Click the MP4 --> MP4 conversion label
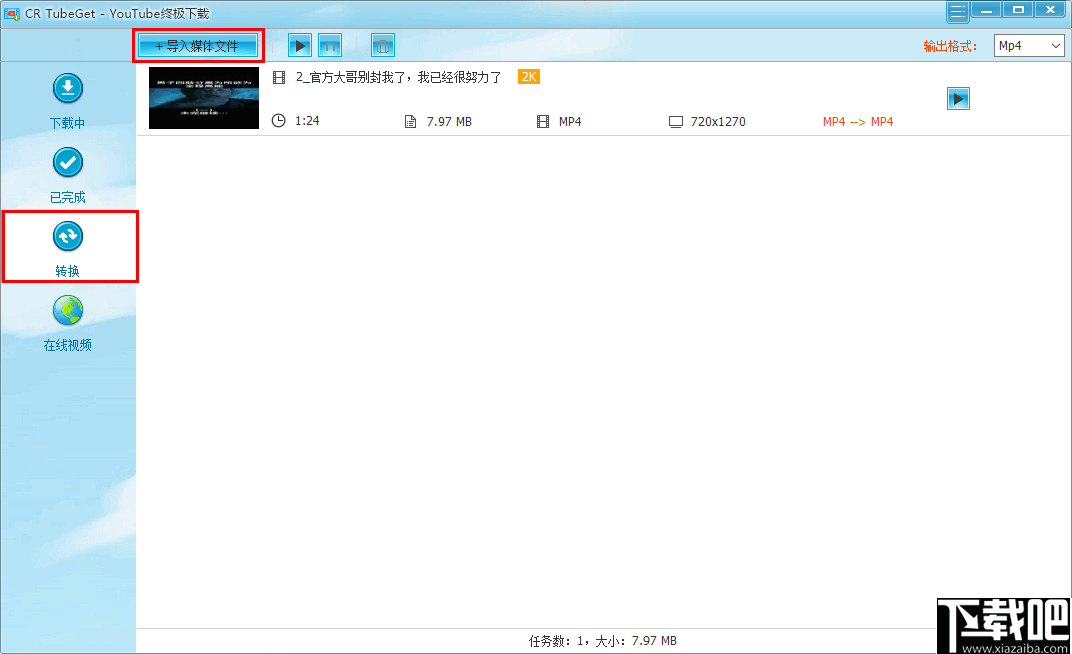Screen dimensions: 1072x654 858,122
